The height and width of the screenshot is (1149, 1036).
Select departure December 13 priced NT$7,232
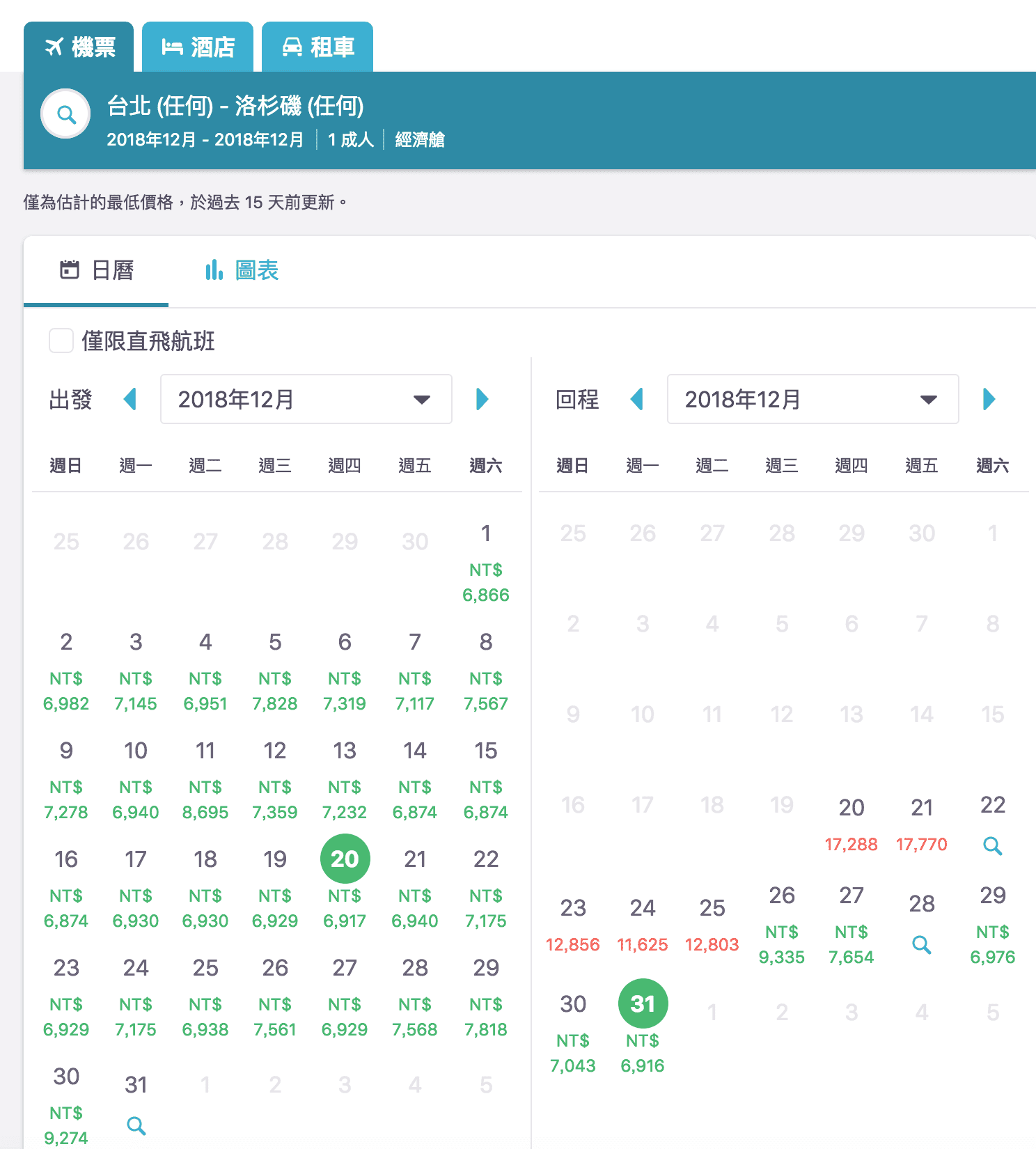click(345, 781)
